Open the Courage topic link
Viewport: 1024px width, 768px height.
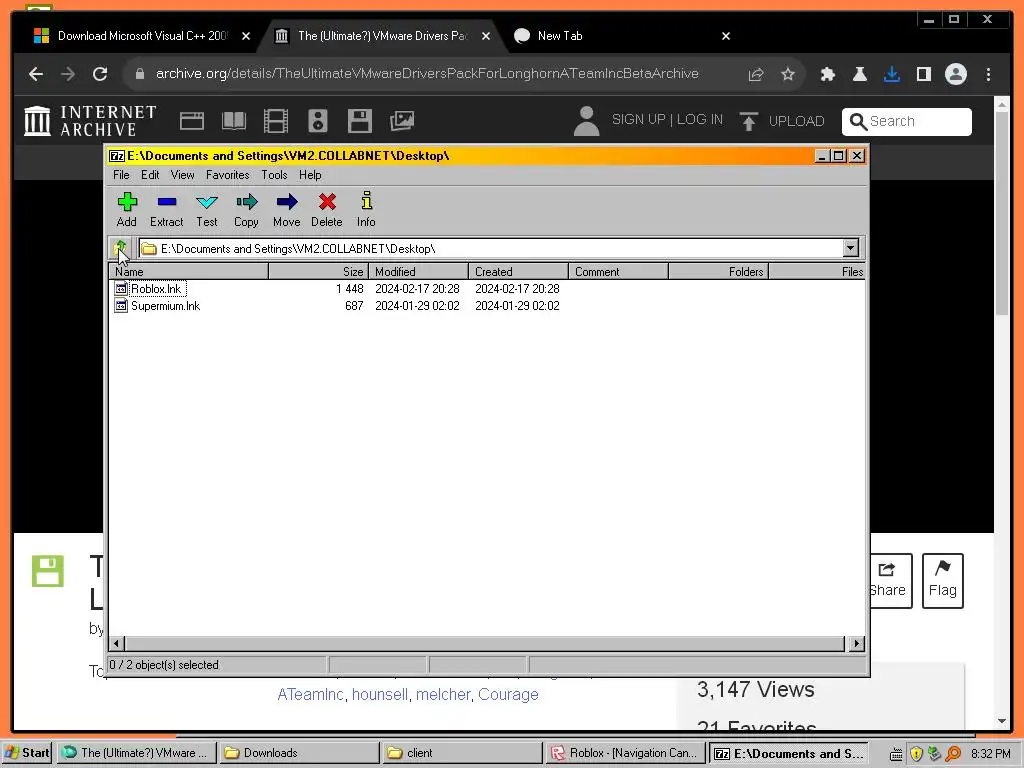coord(508,694)
